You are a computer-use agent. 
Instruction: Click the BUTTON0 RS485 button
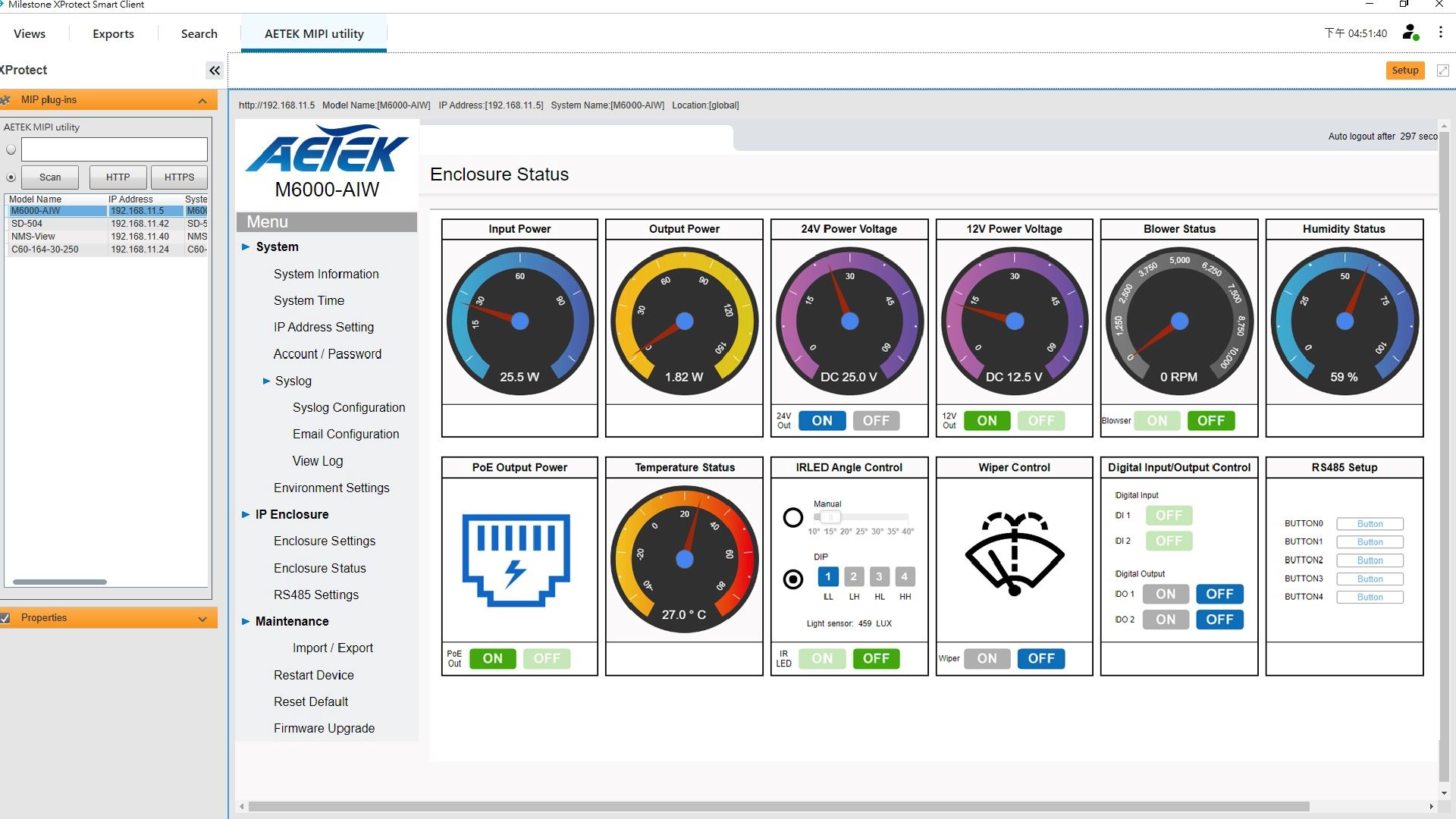1370,524
